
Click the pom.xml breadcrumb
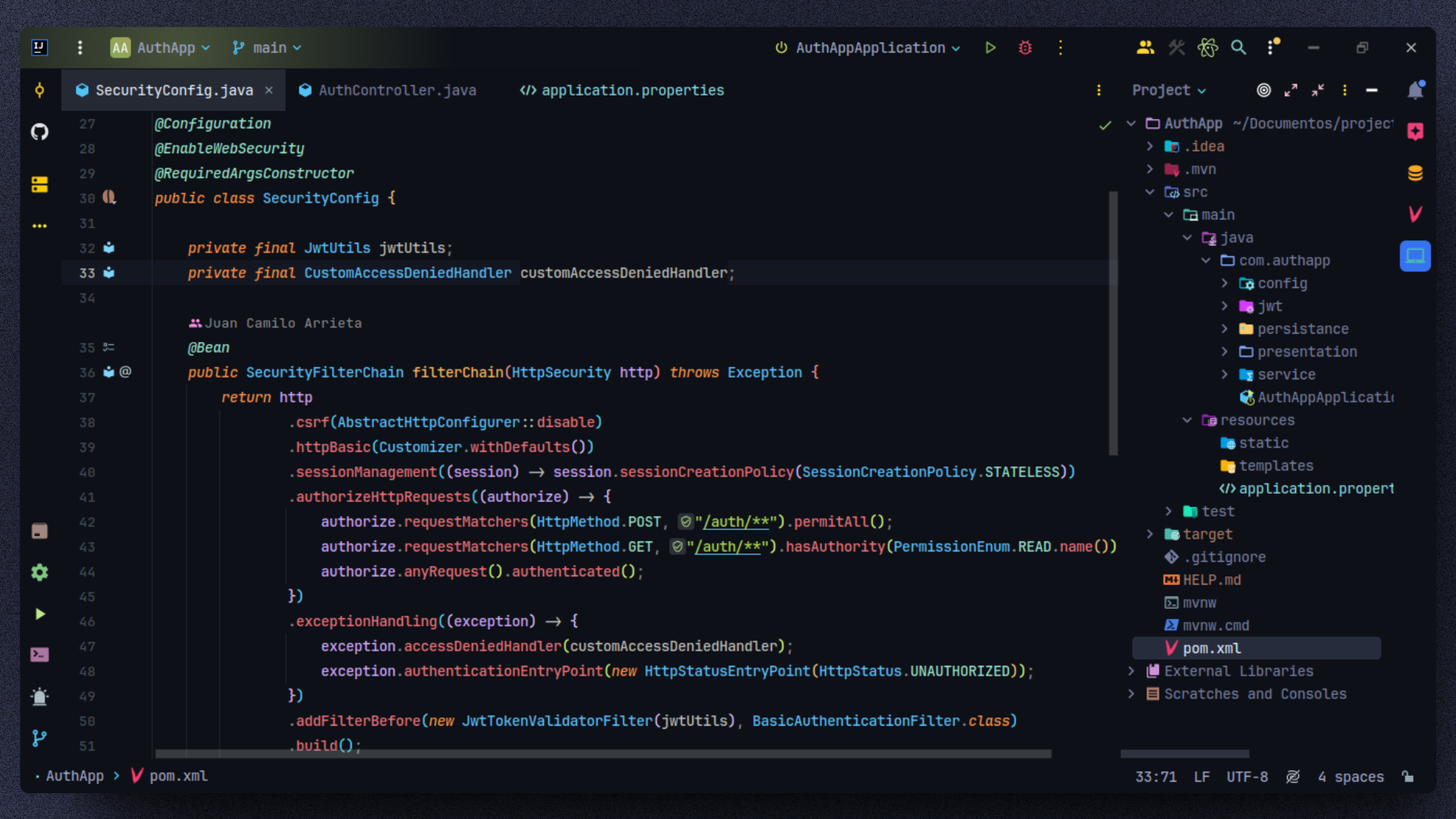170,777
